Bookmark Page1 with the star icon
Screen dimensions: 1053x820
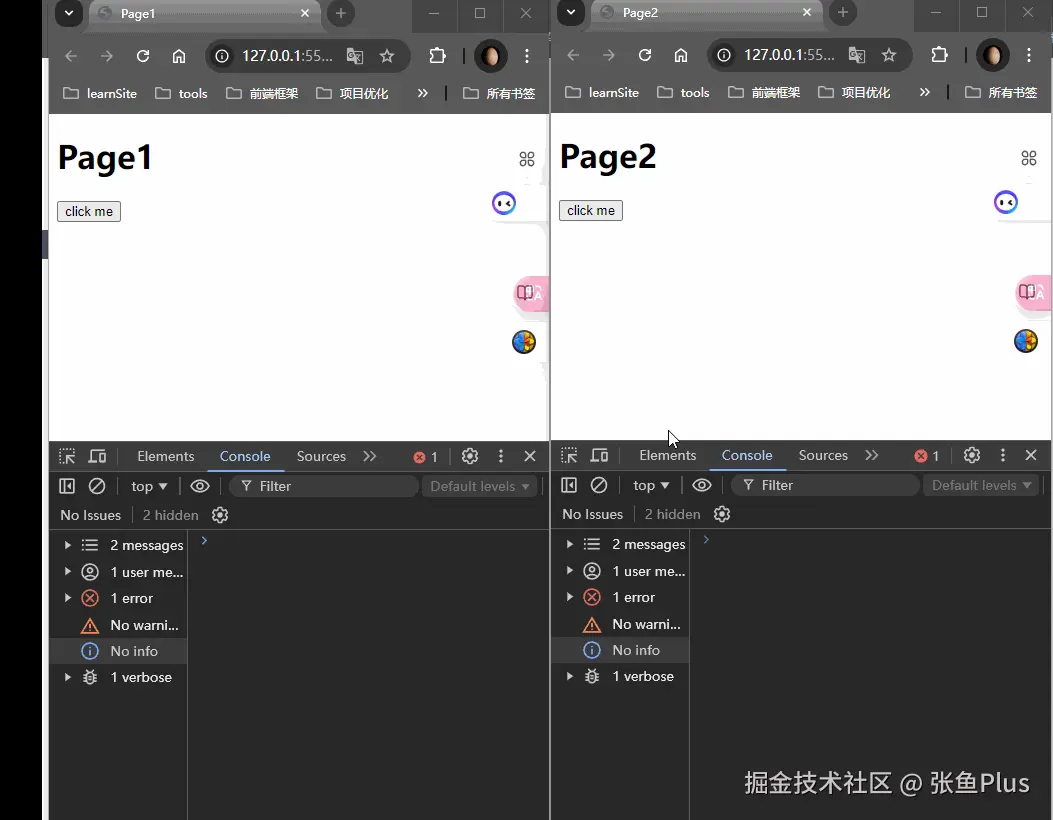click(x=387, y=56)
